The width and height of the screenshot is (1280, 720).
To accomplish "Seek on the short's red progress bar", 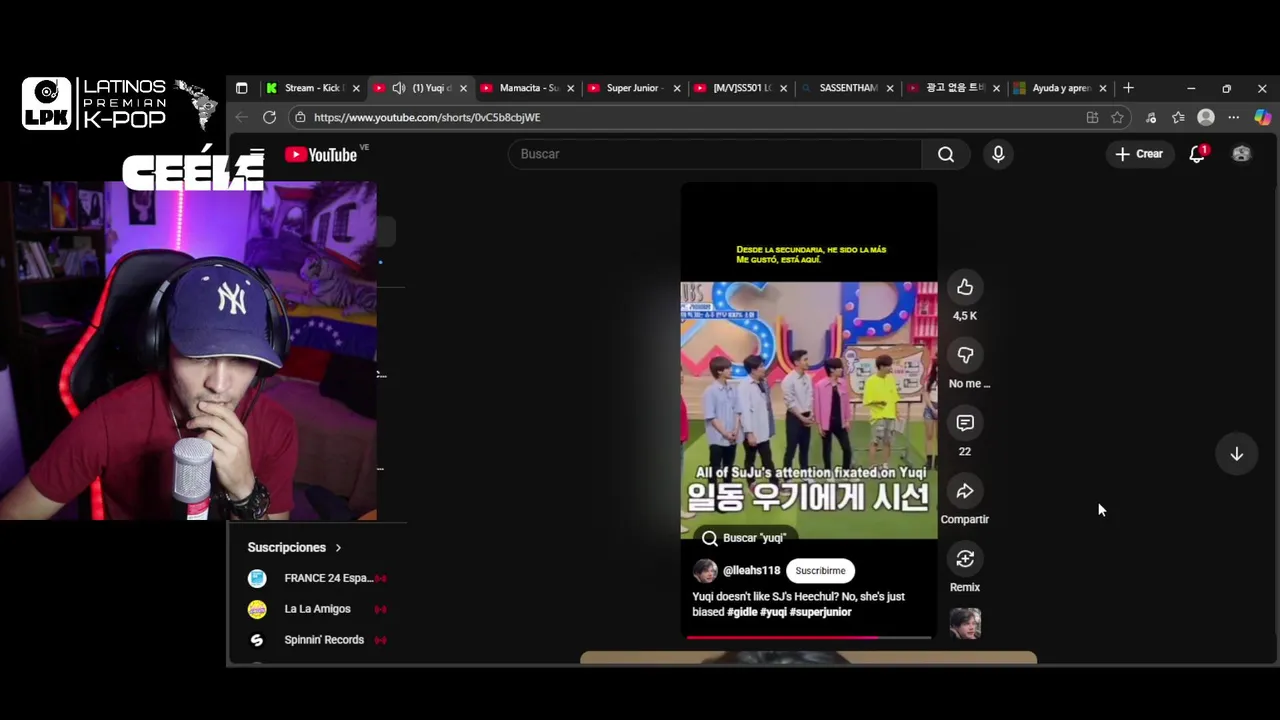I will tap(809, 636).
